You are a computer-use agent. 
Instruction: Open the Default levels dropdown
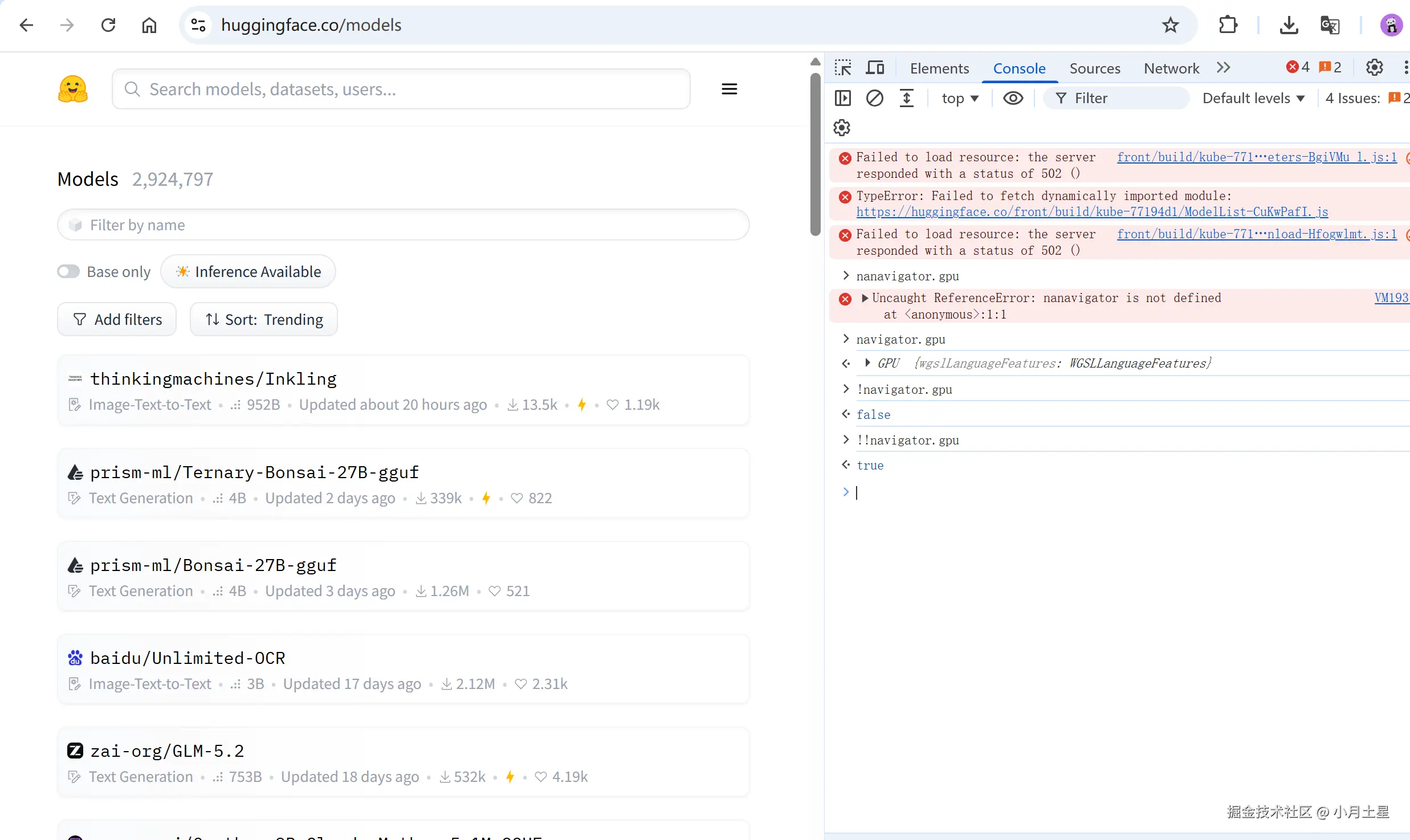(1254, 98)
